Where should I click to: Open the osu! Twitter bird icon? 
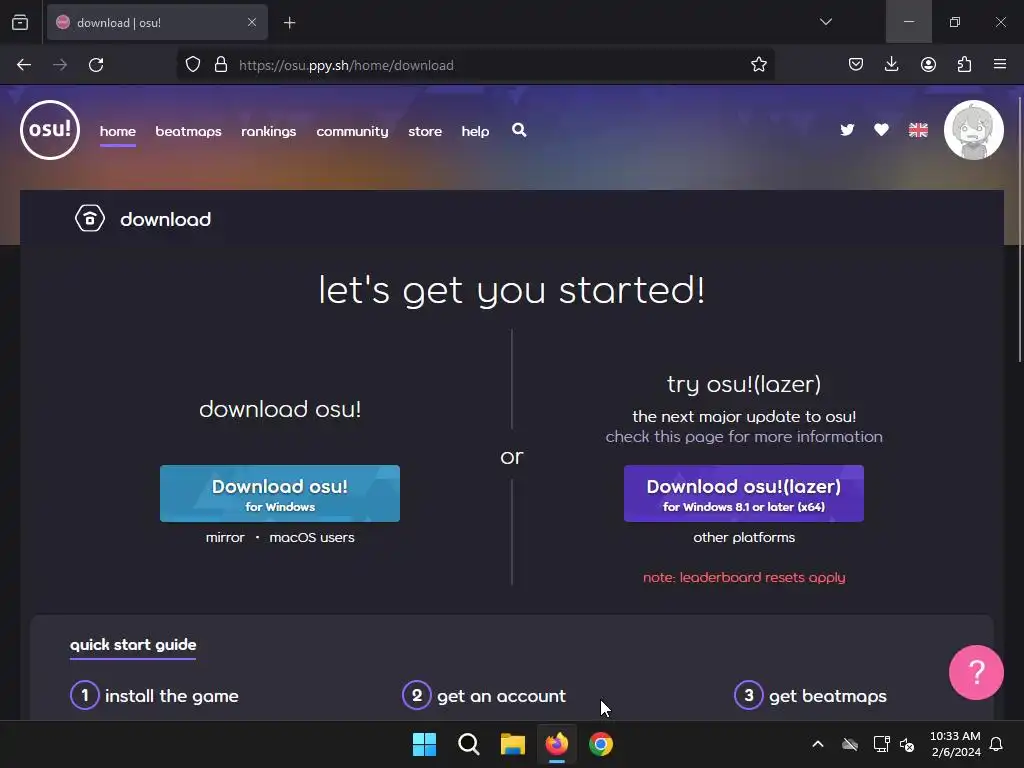click(847, 130)
